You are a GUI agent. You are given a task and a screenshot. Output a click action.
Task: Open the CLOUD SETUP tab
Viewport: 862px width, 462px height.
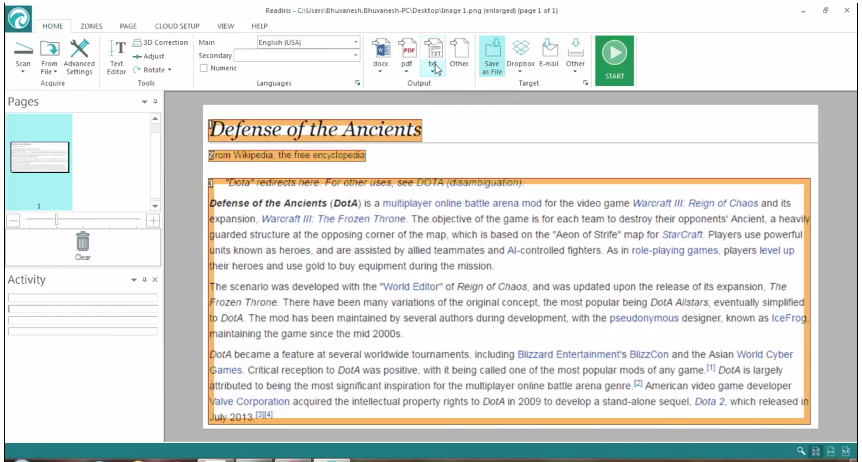177,26
